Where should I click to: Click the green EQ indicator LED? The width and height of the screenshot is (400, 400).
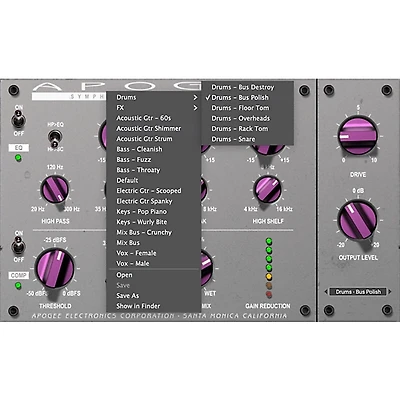pos(18,158)
